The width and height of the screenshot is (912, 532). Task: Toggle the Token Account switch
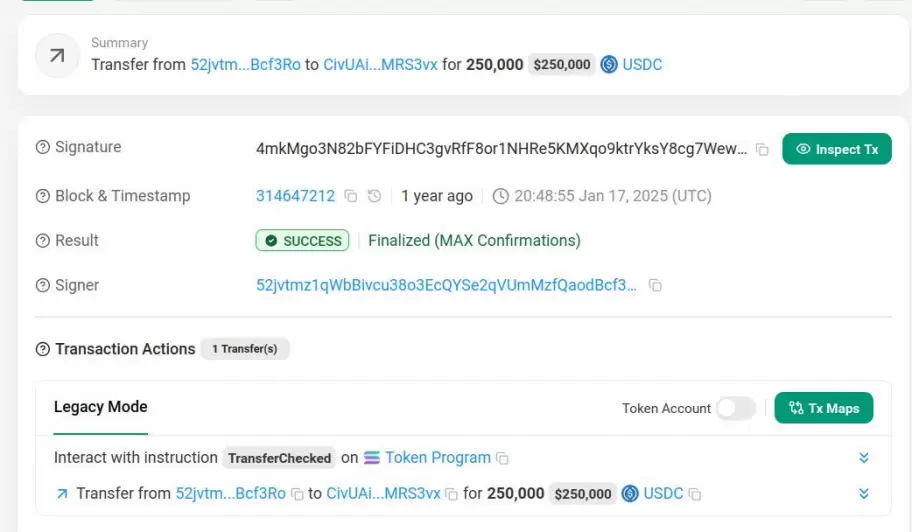(x=736, y=408)
